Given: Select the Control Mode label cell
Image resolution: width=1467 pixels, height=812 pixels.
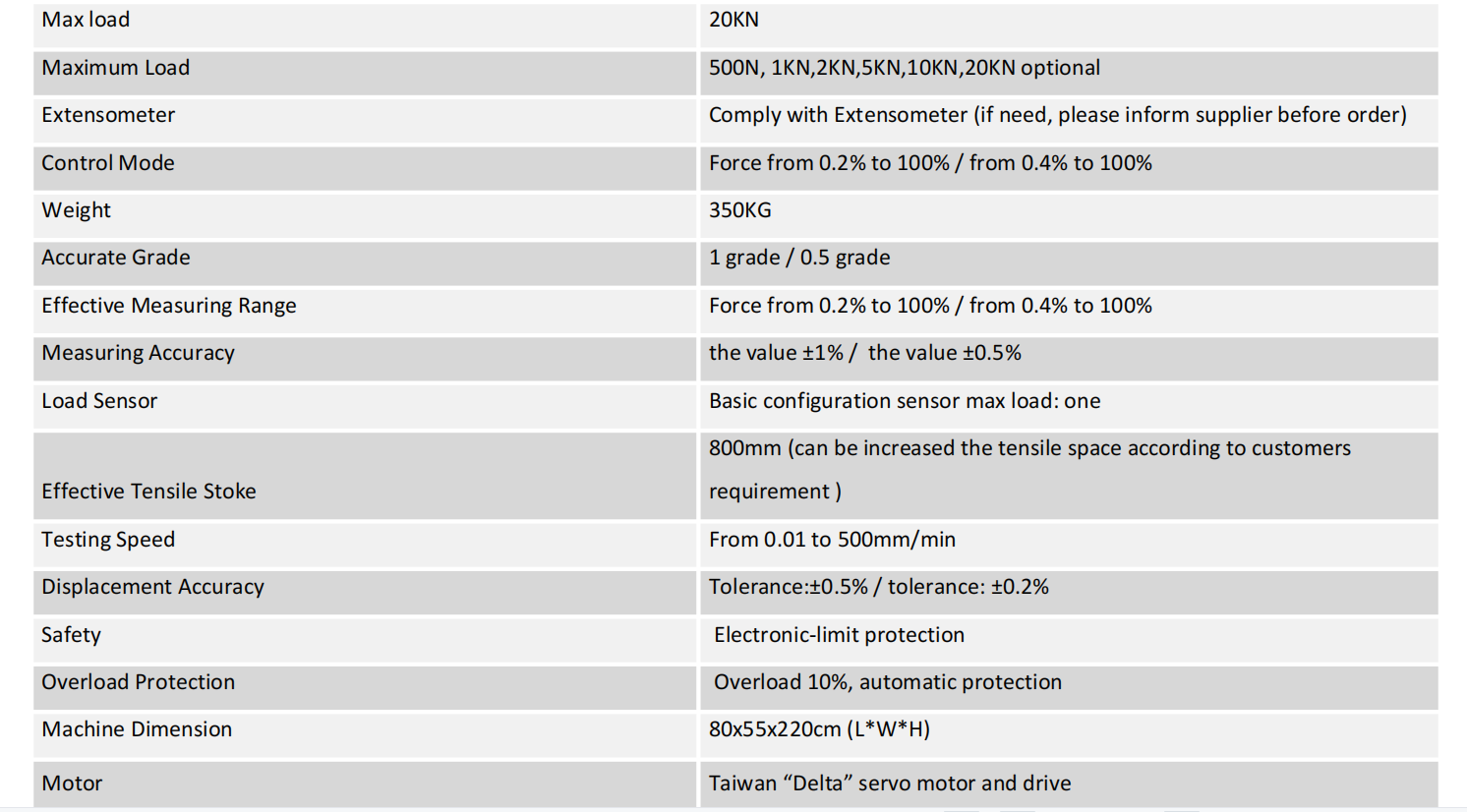Looking at the screenshot, I should point(365,168).
